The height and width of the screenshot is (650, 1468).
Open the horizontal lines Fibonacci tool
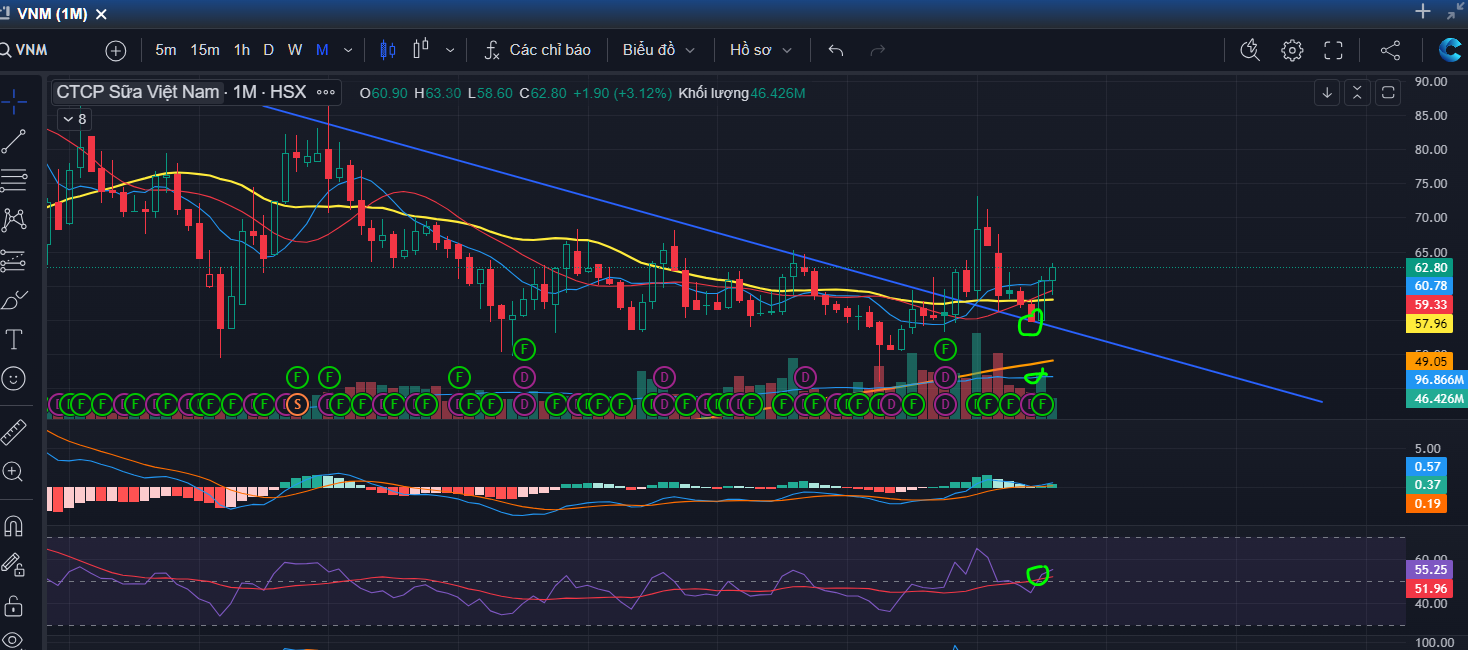(14, 181)
